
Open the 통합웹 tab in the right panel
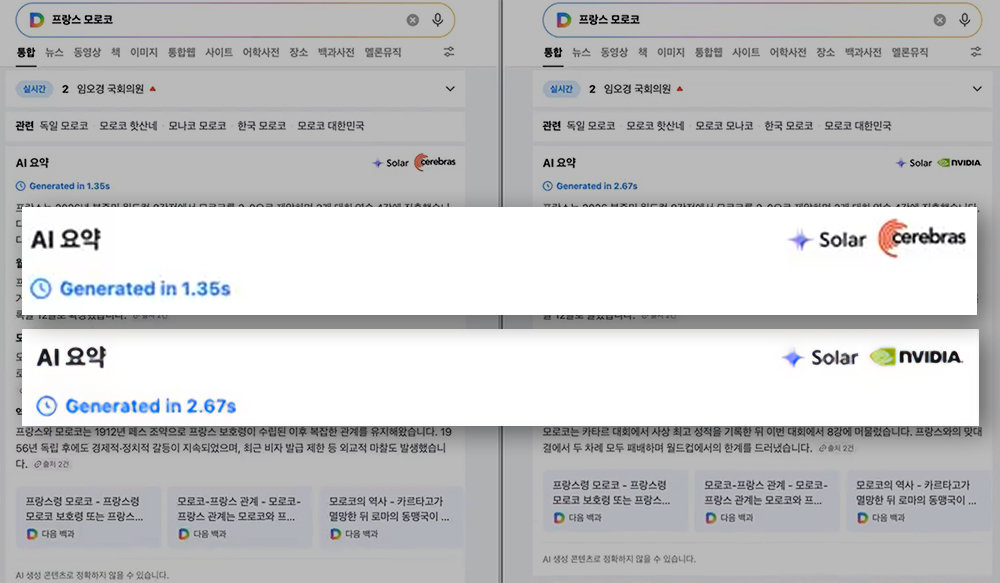point(708,52)
